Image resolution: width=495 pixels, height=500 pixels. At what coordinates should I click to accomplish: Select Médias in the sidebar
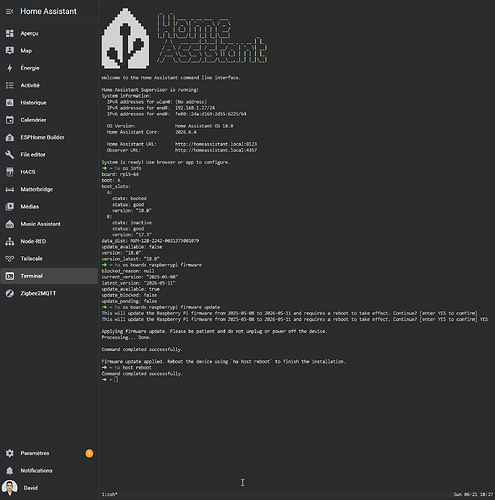click(49, 207)
